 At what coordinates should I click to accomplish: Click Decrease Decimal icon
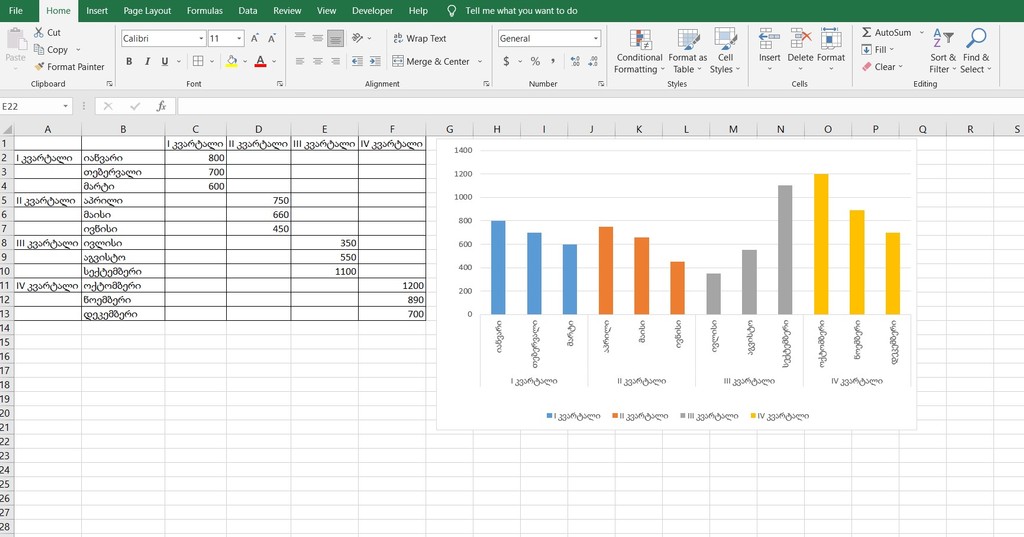(592, 61)
